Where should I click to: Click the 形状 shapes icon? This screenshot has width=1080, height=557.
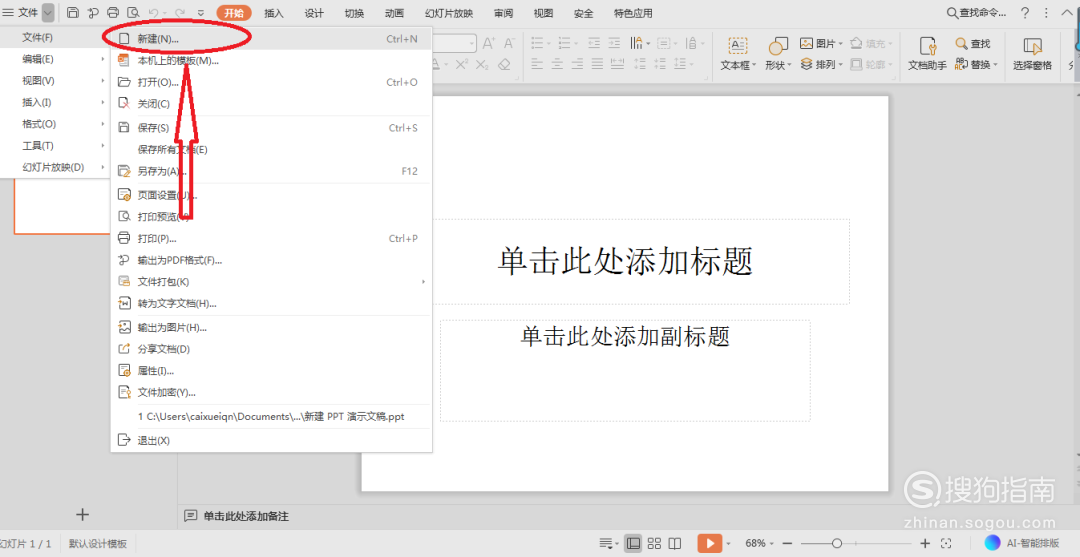pyautogui.click(x=778, y=46)
